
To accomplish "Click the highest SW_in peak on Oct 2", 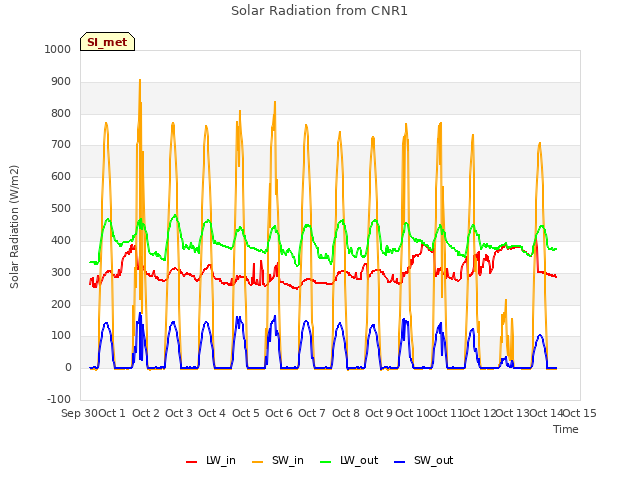I will click(x=140, y=80).
